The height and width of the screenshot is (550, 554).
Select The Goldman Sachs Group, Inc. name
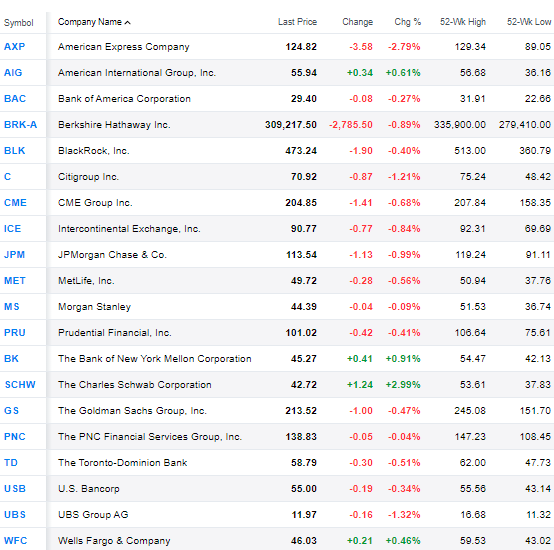point(132,411)
